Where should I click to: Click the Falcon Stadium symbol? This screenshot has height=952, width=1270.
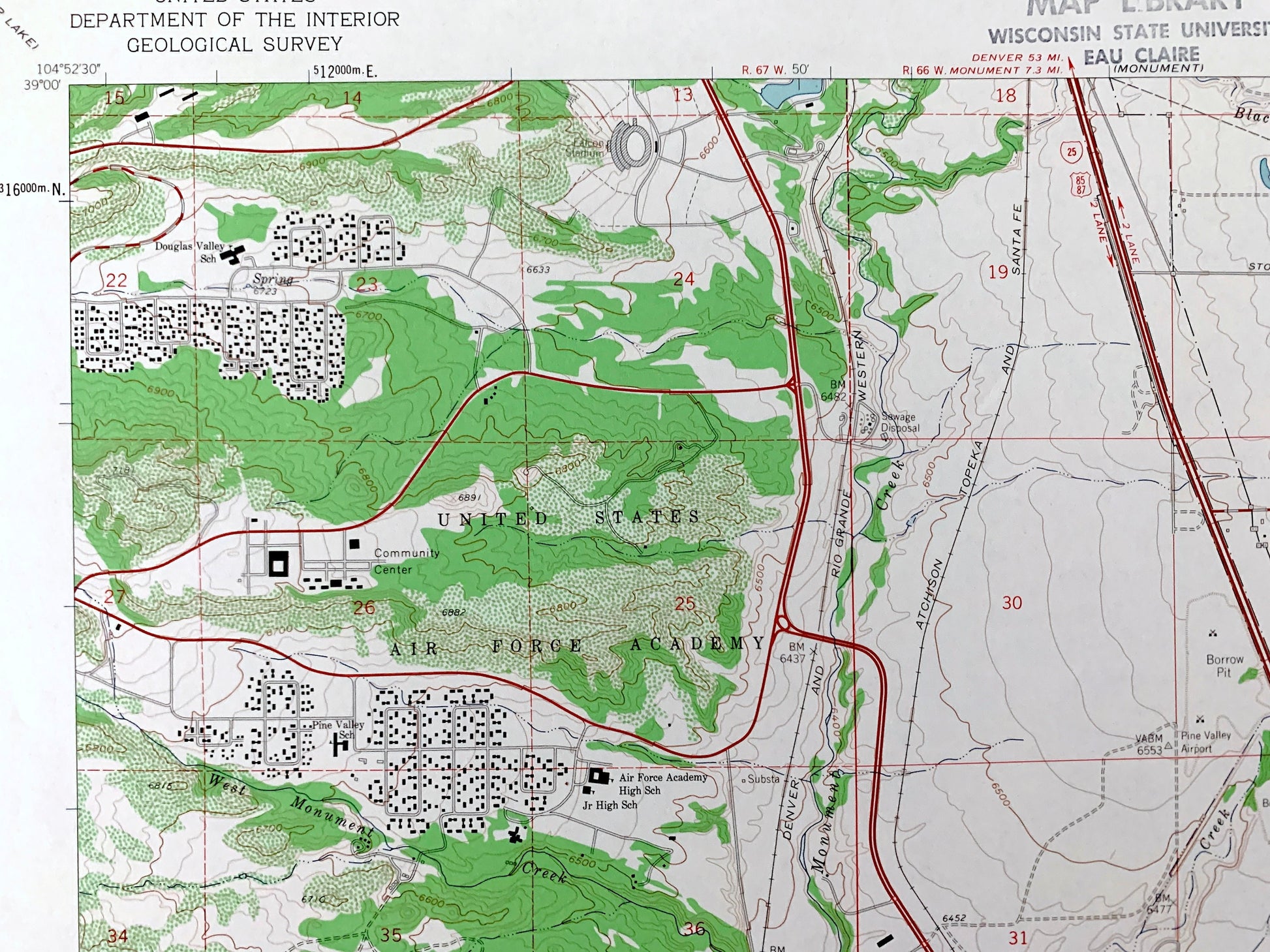tap(630, 145)
